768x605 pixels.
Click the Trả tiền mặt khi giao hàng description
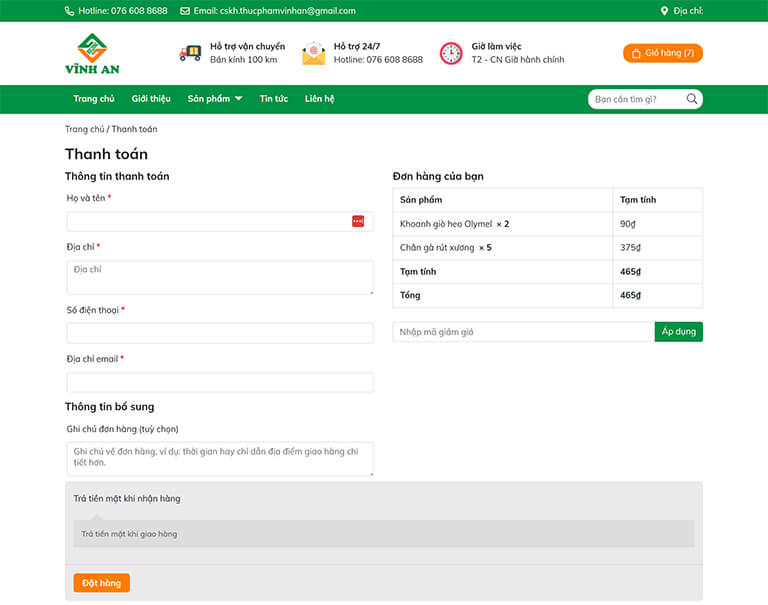[x=129, y=534]
